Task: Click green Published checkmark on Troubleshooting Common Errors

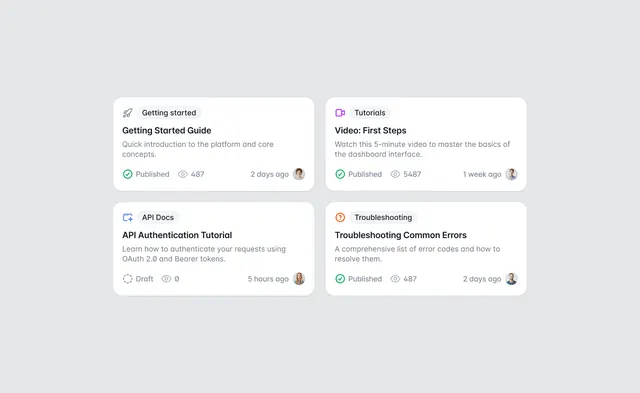Action: [340, 279]
